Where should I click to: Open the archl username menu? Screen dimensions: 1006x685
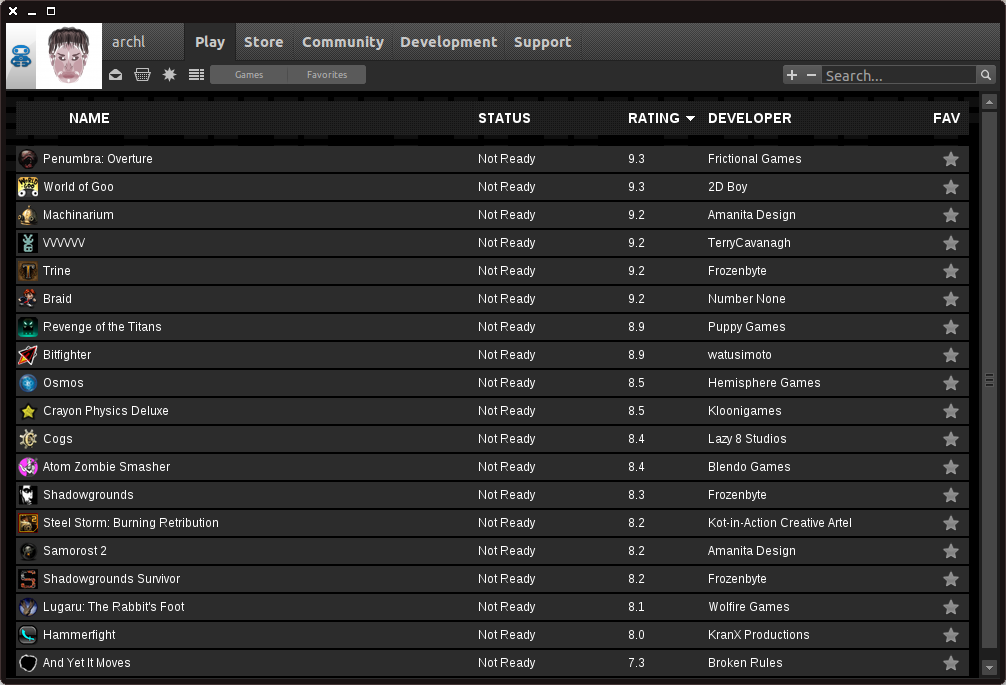click(129, 42)
